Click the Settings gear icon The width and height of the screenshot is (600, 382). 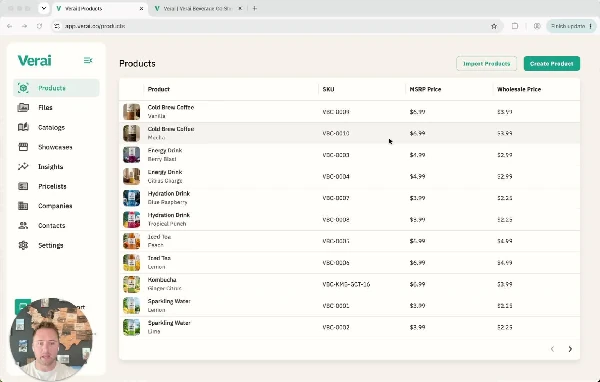pyautogui.click(x=23, y=245)
